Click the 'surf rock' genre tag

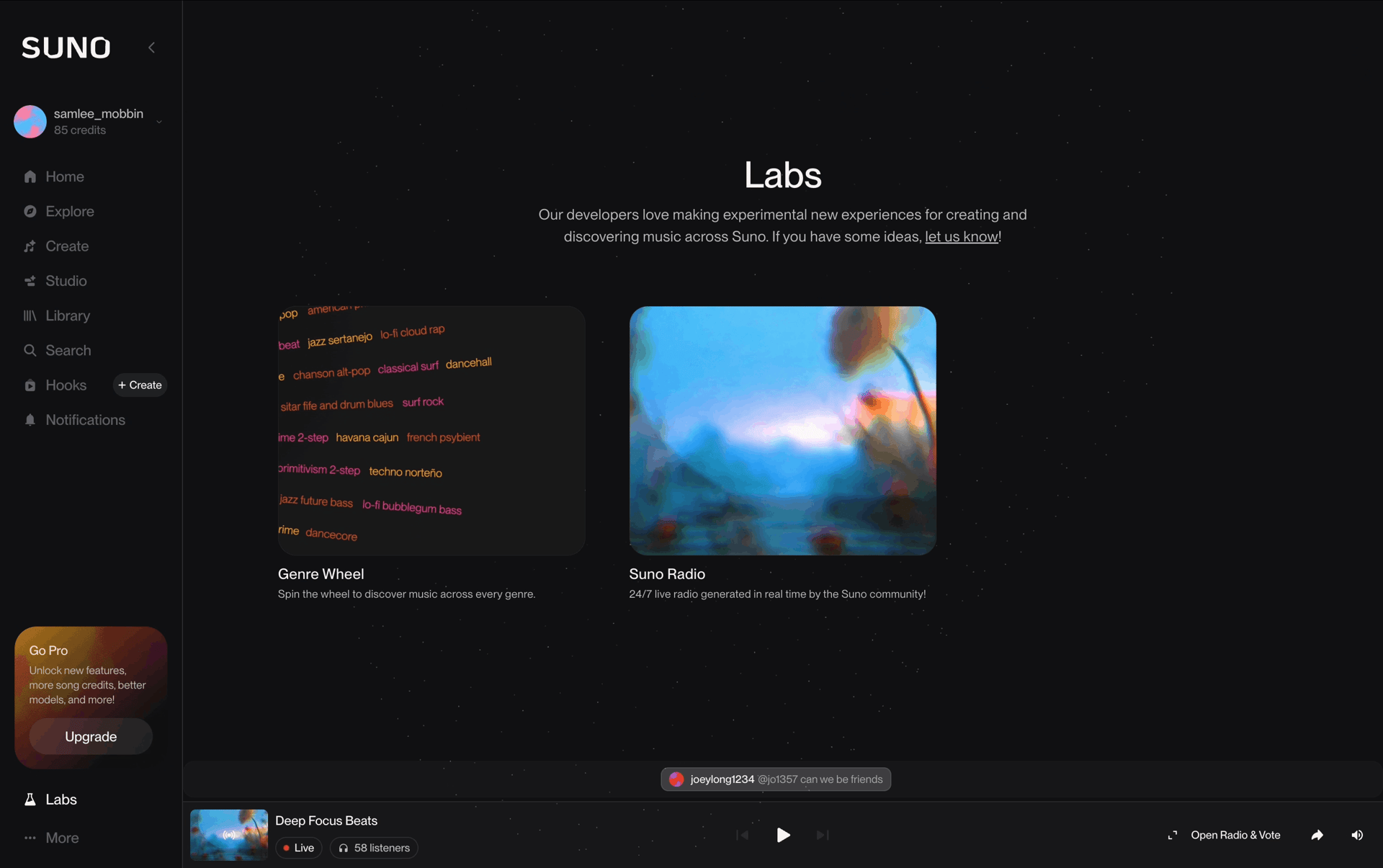tap(423, 402)
